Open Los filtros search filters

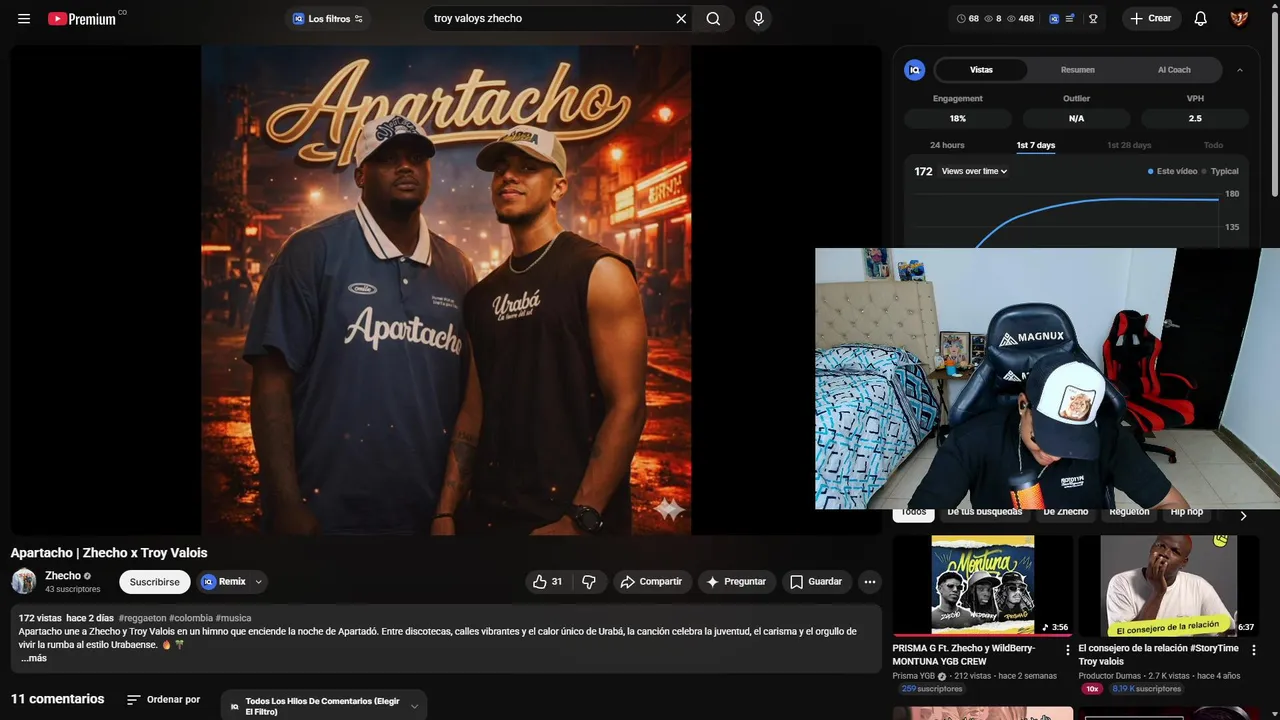[x=328, y=18]
